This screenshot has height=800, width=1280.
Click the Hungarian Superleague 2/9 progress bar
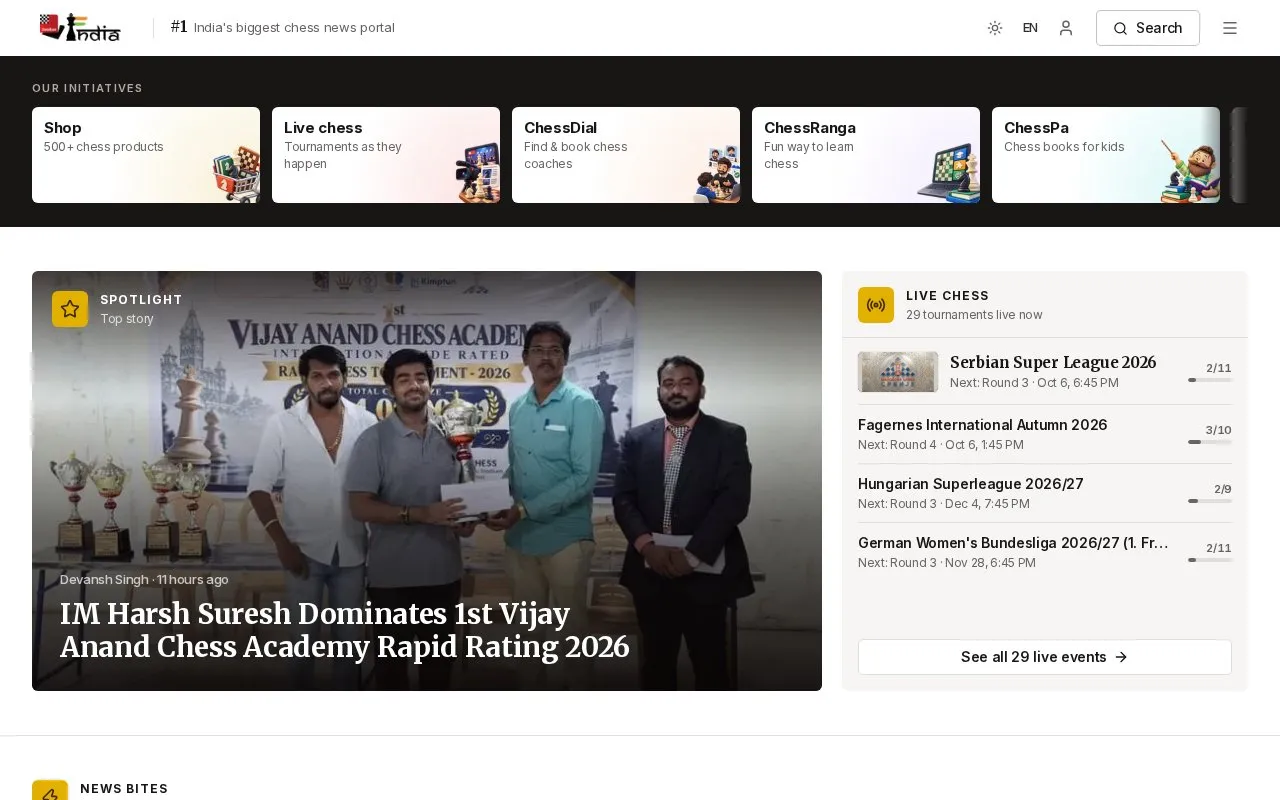1210,501
